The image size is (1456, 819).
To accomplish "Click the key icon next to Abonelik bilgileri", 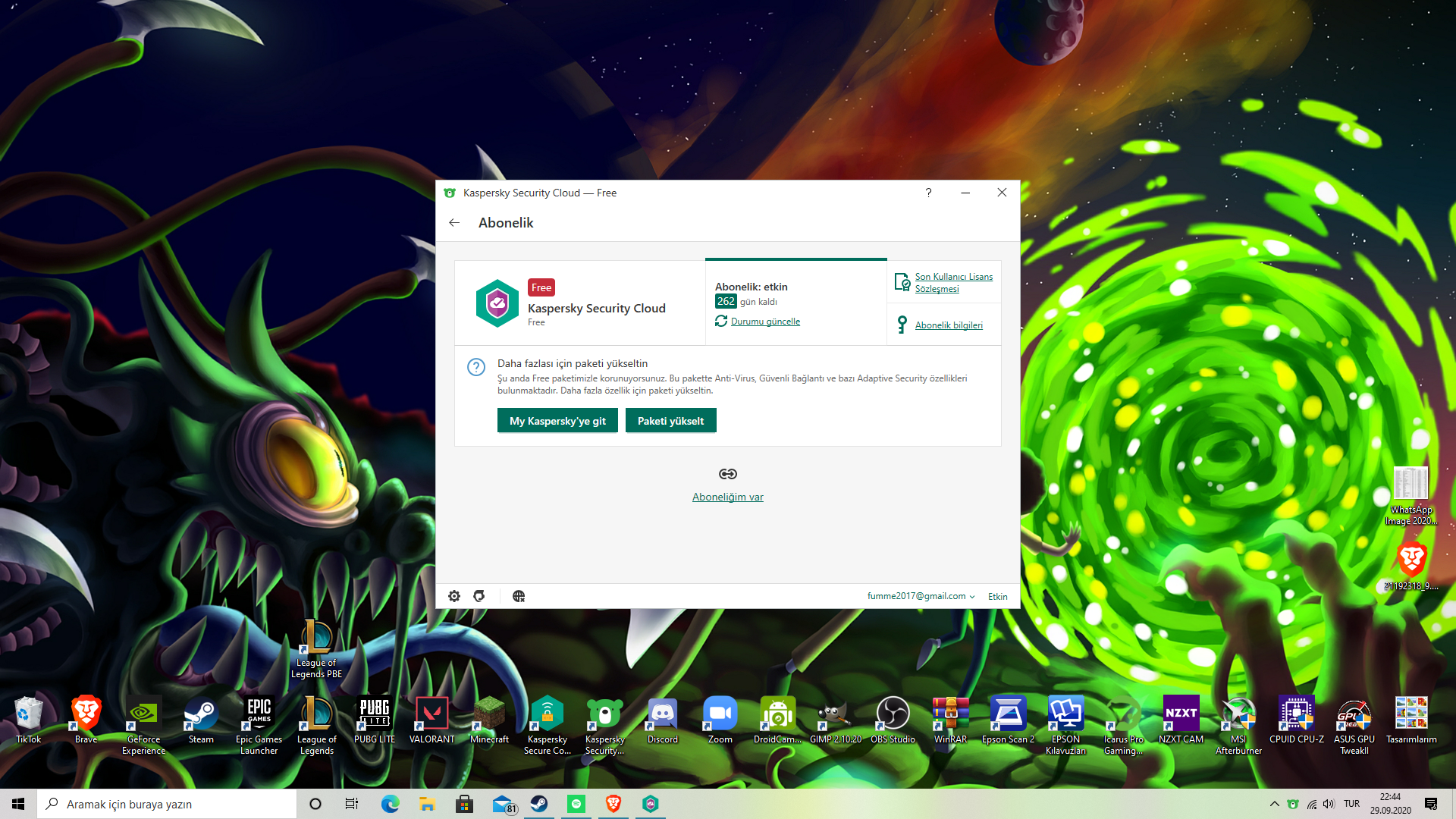I will (x=902, y=325).
